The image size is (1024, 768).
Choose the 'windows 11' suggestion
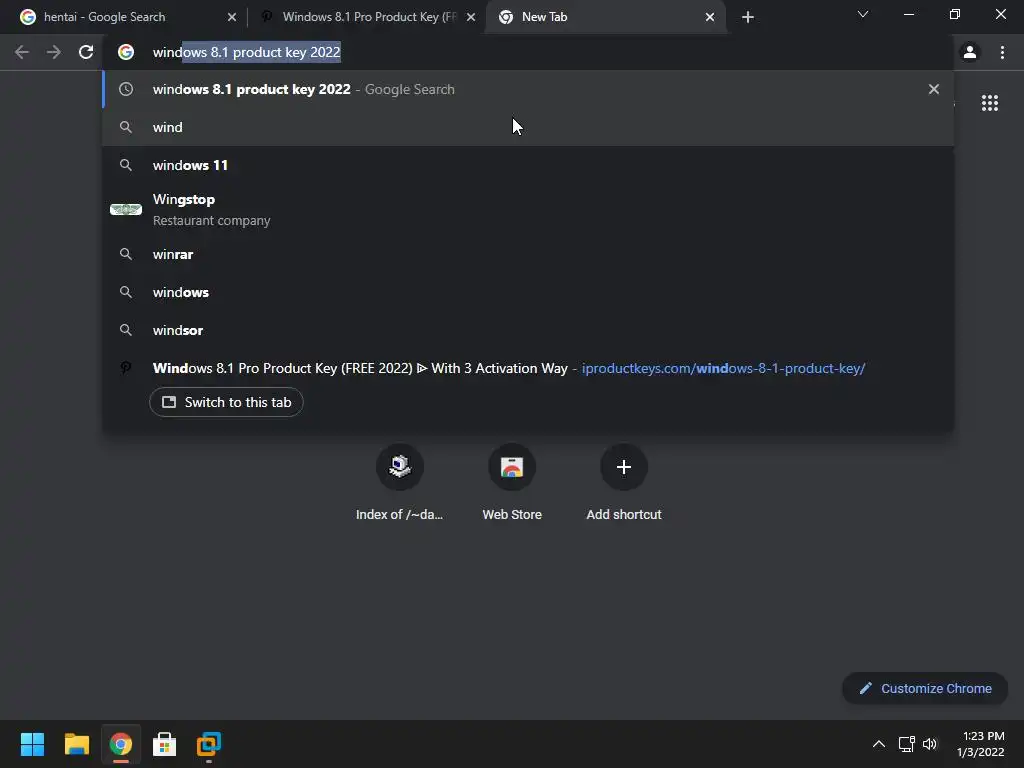(528, 165)
